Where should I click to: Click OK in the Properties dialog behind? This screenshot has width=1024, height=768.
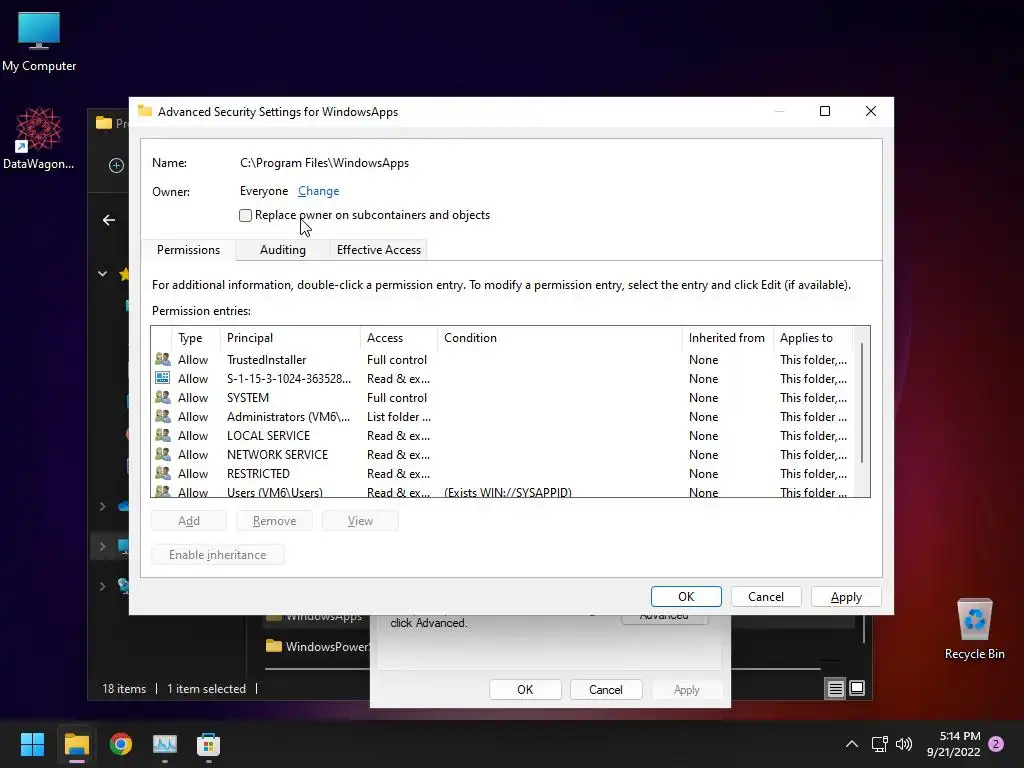(x=525, y=689)
